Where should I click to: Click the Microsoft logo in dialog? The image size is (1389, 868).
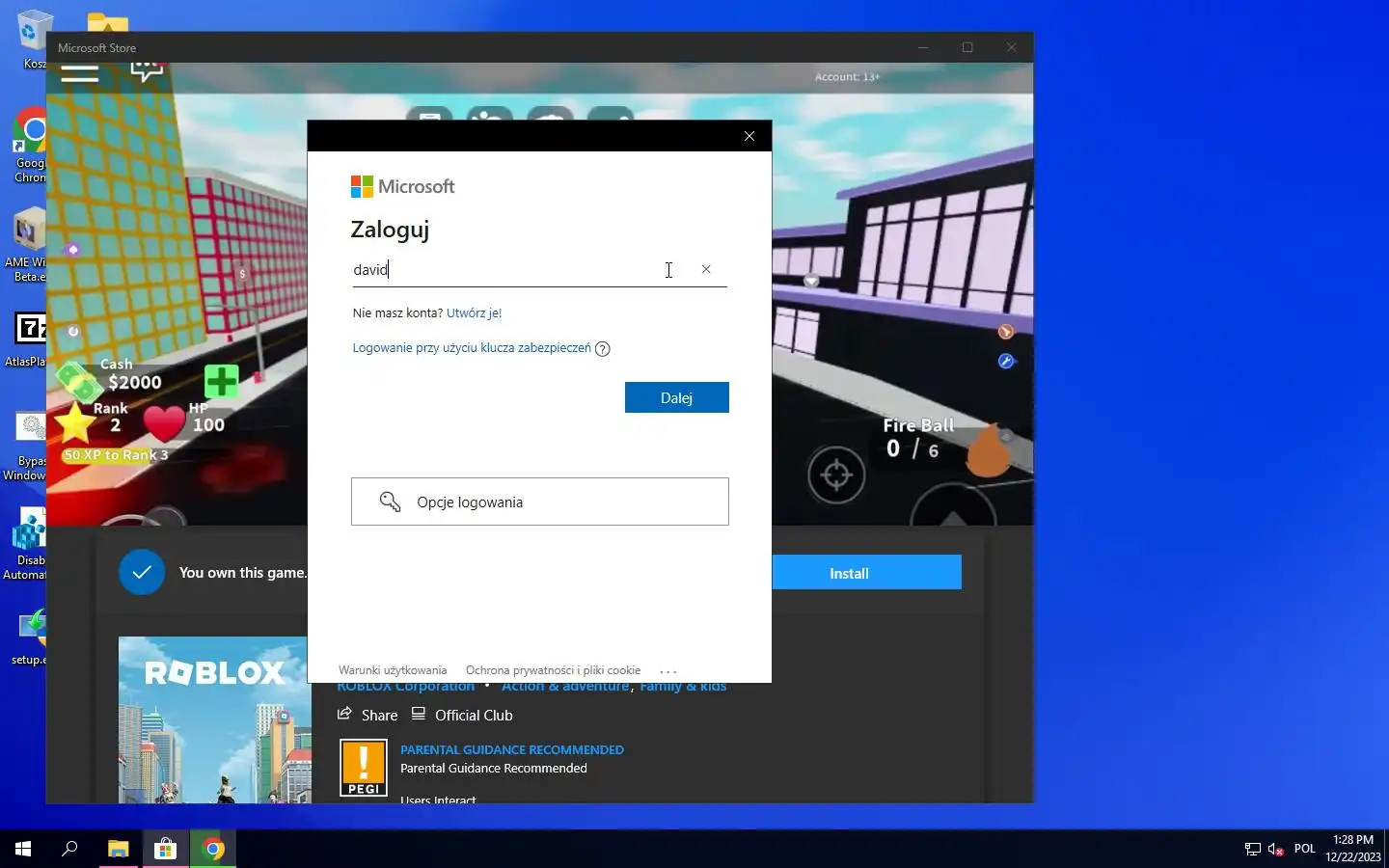(x=402, y=186)
